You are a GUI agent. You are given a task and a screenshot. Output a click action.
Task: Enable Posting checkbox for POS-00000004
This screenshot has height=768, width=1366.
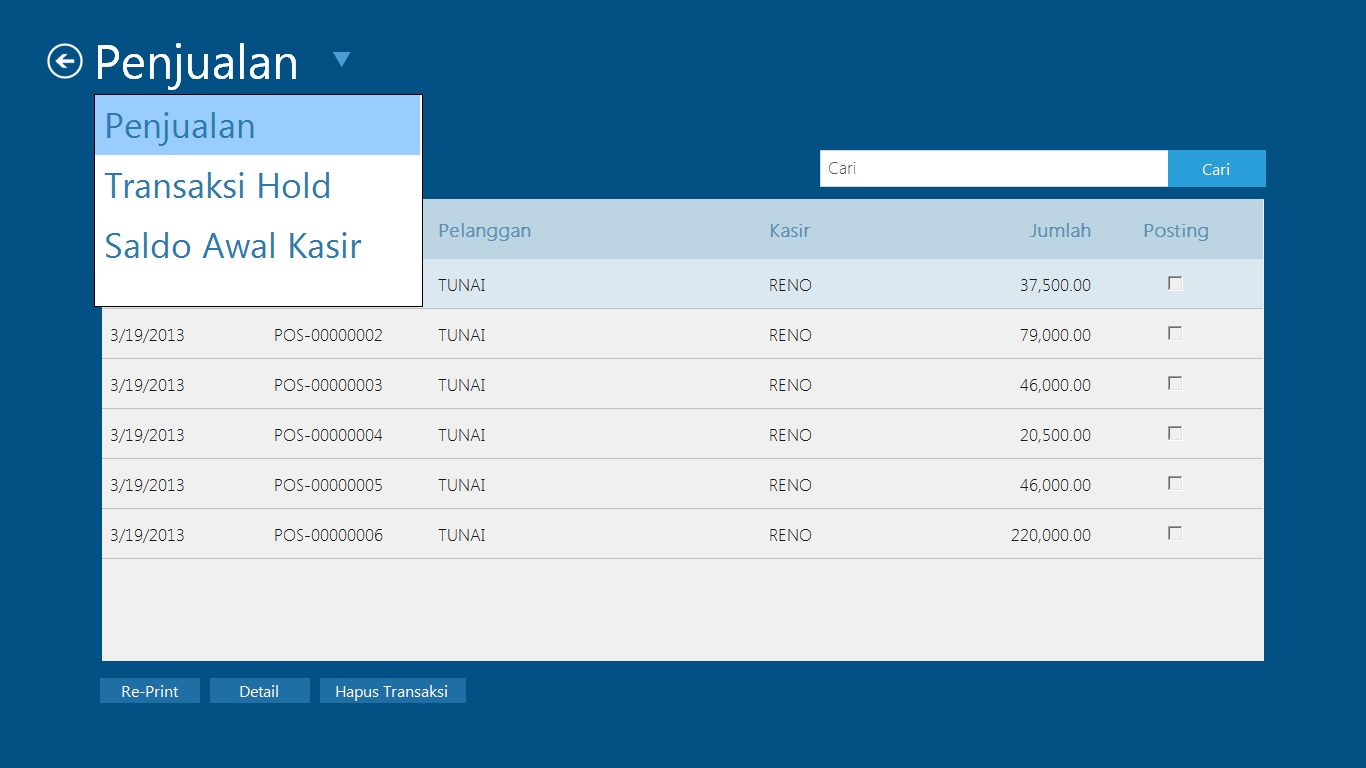pyautogui.click(x=1175, y=434)
